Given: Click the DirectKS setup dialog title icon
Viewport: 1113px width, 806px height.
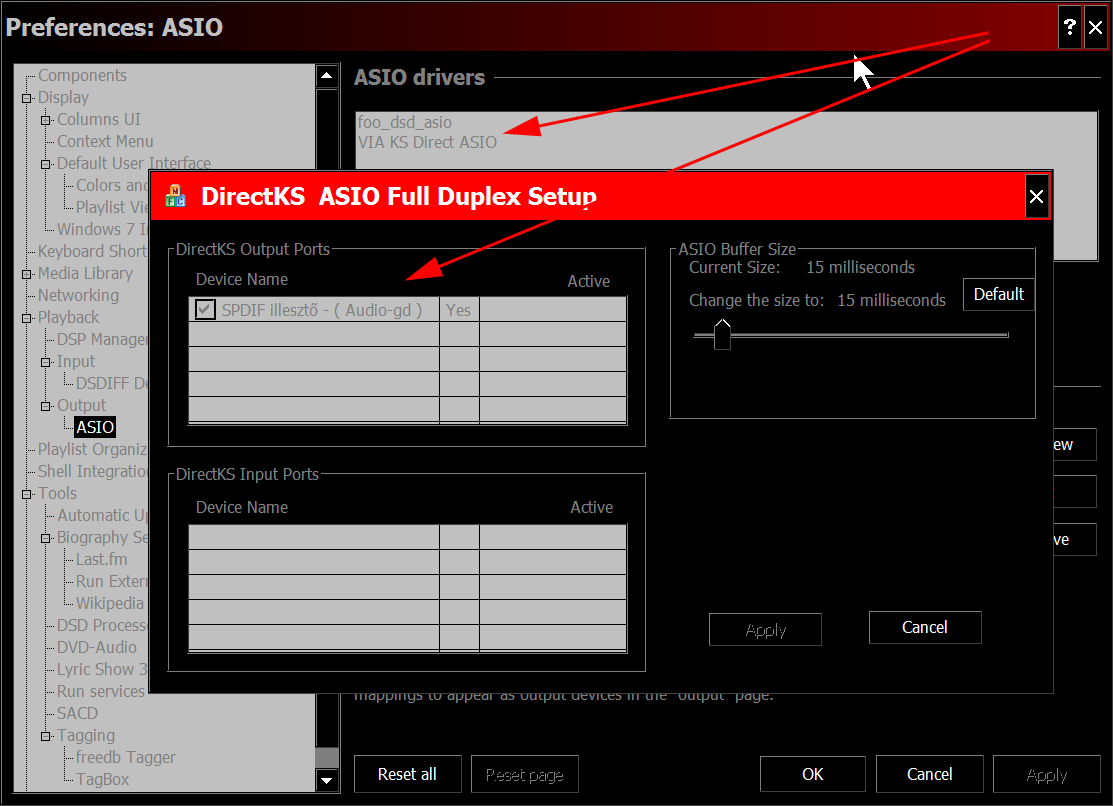Looking at the screenshot, I should (175, 196).
